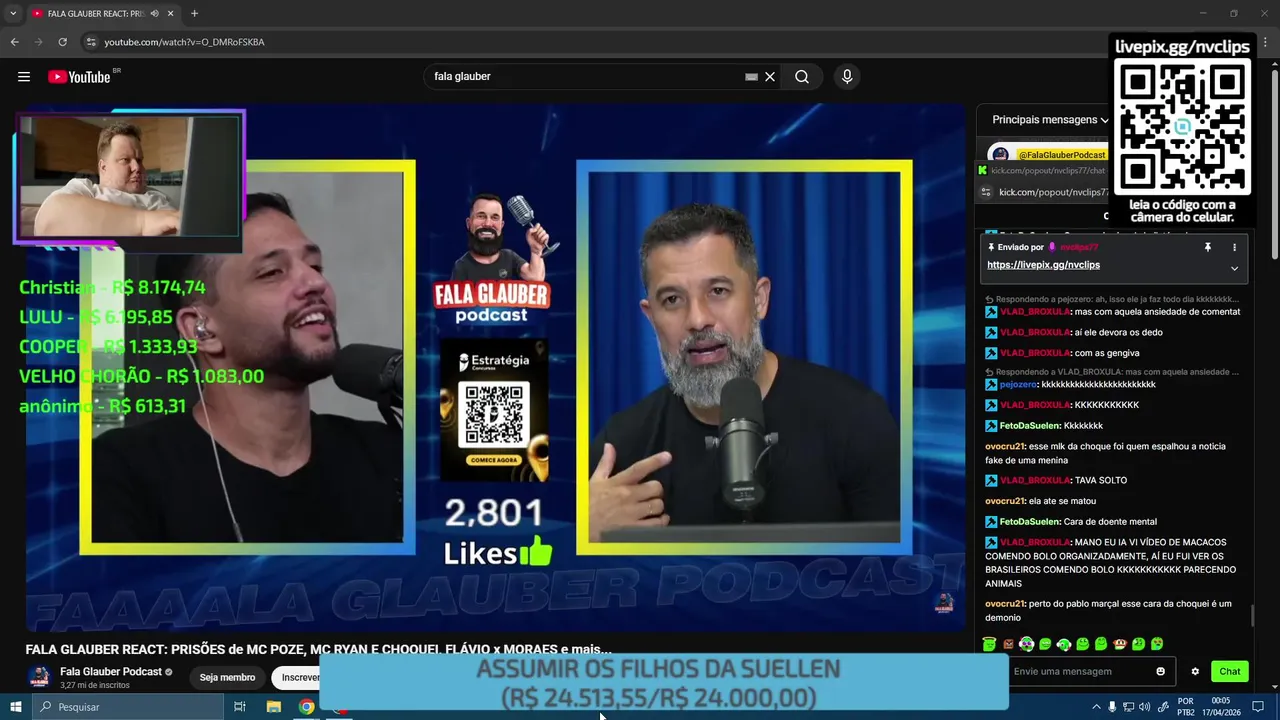
Task: View site information icon beside youtube.com URL
Action: coord(91,42)
